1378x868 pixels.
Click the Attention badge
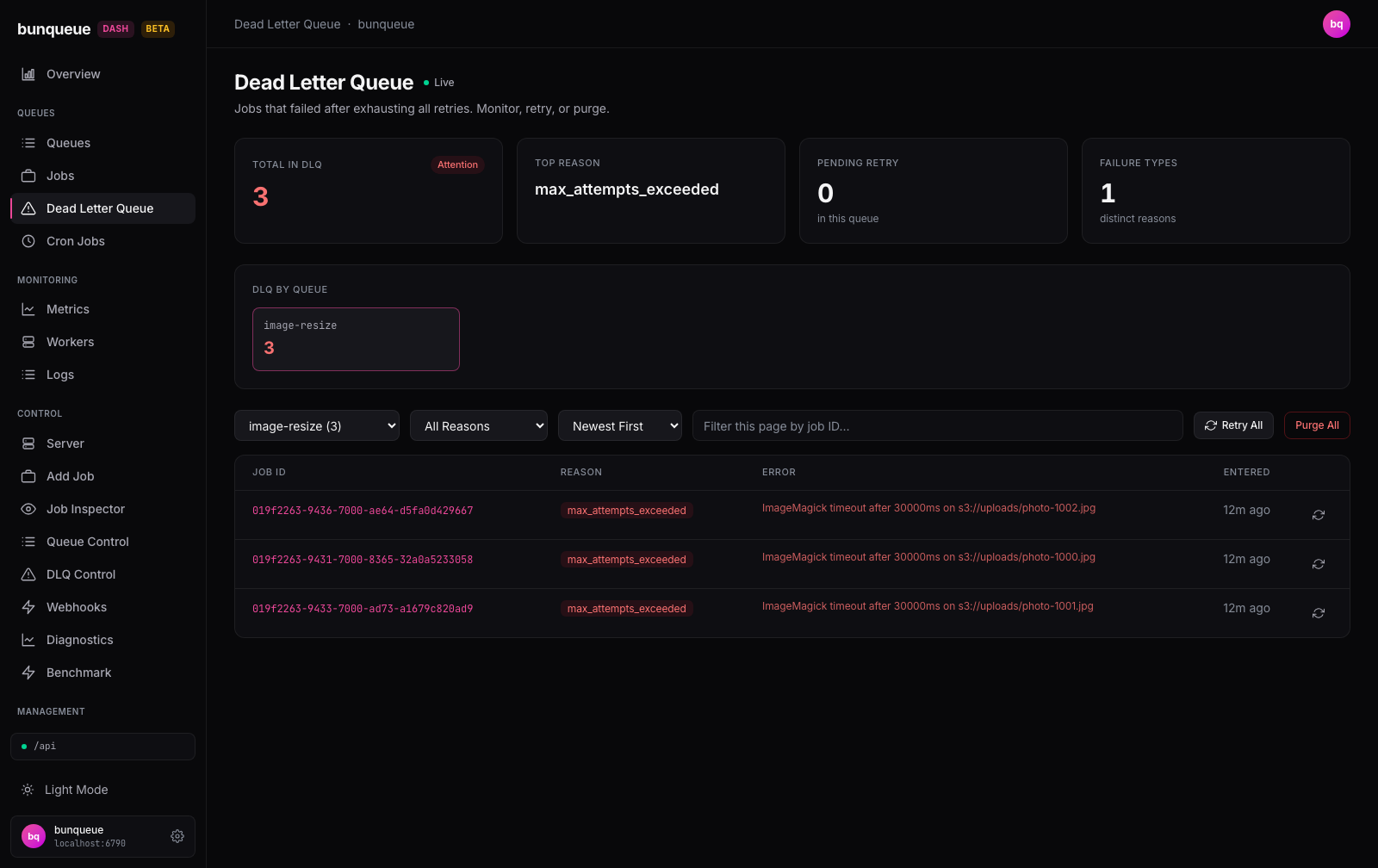[x=457, y=164]
